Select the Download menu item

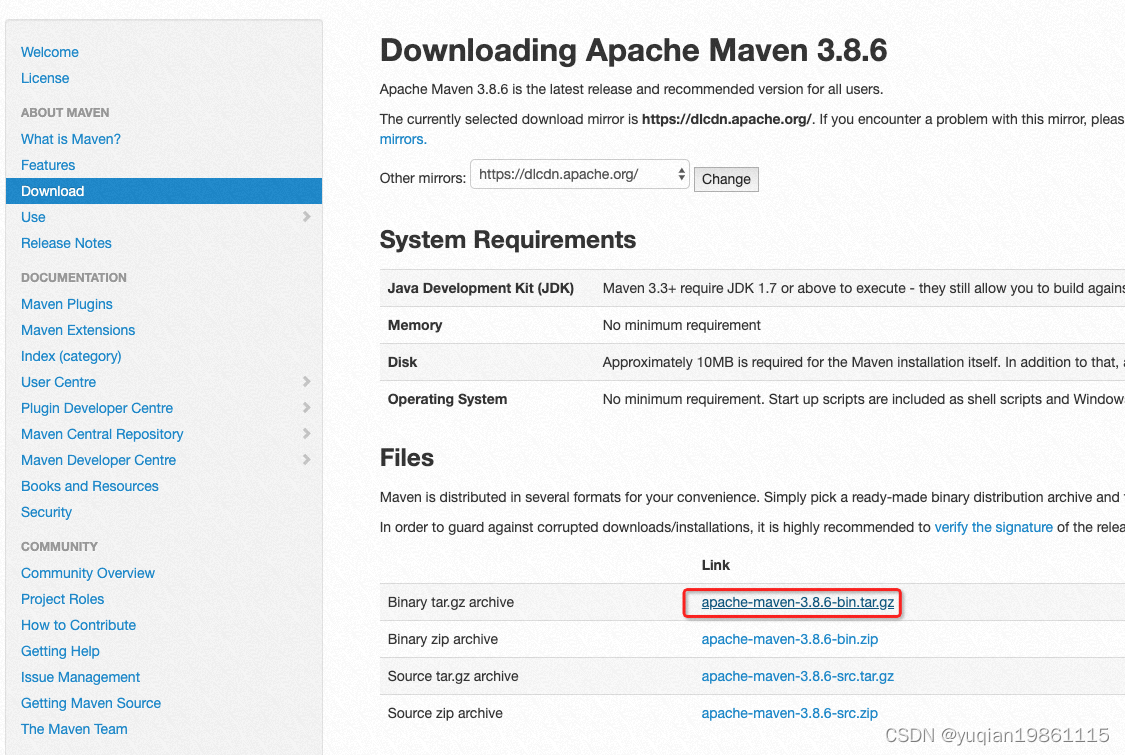coord(164,191)
